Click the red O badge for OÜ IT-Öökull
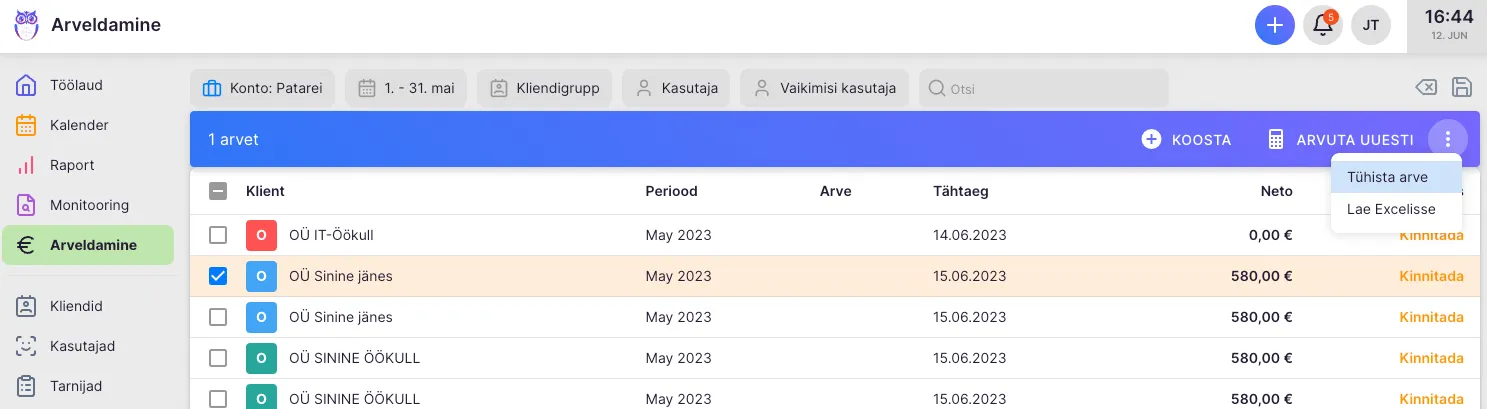 [261, 236]
